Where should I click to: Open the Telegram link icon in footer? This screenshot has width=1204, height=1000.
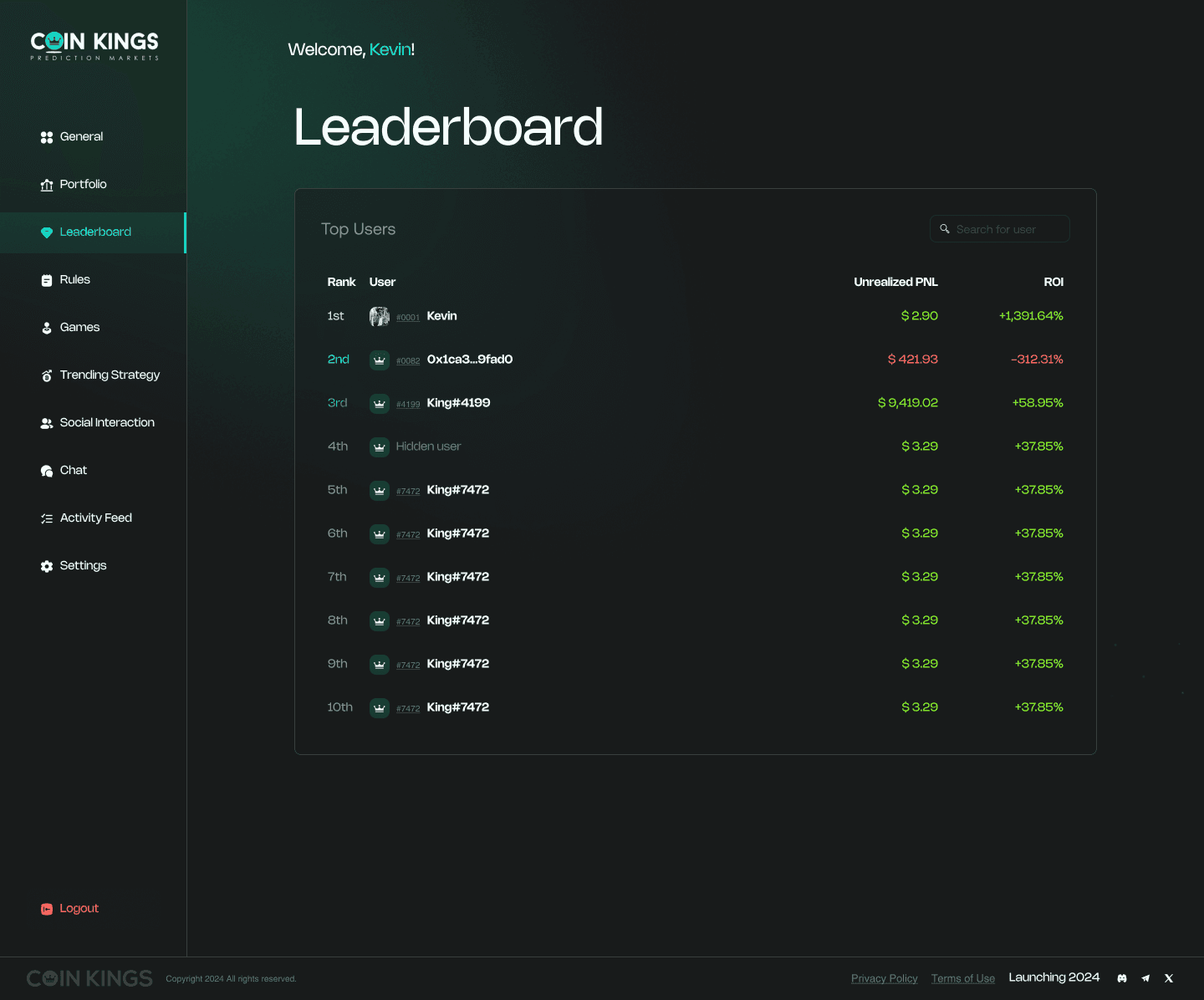(1145, 978)
